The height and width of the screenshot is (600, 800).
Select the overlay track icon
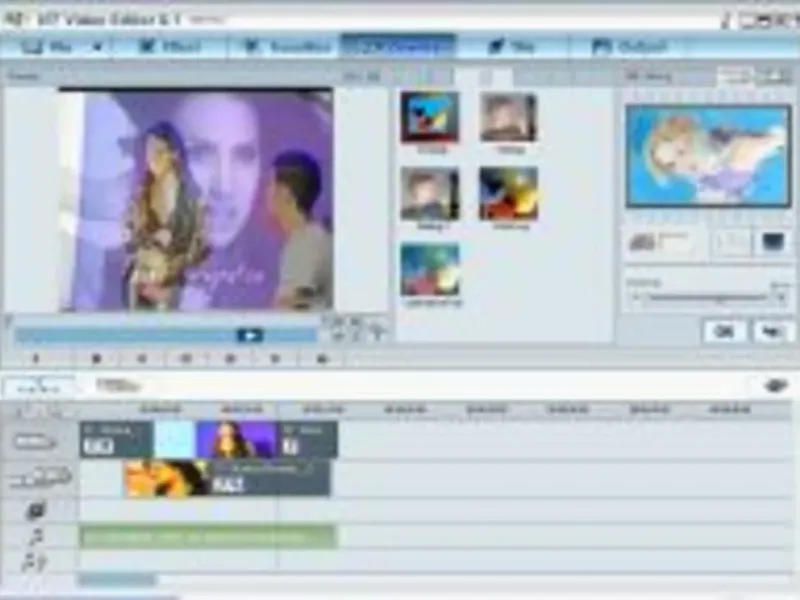(x=40, y=478)
